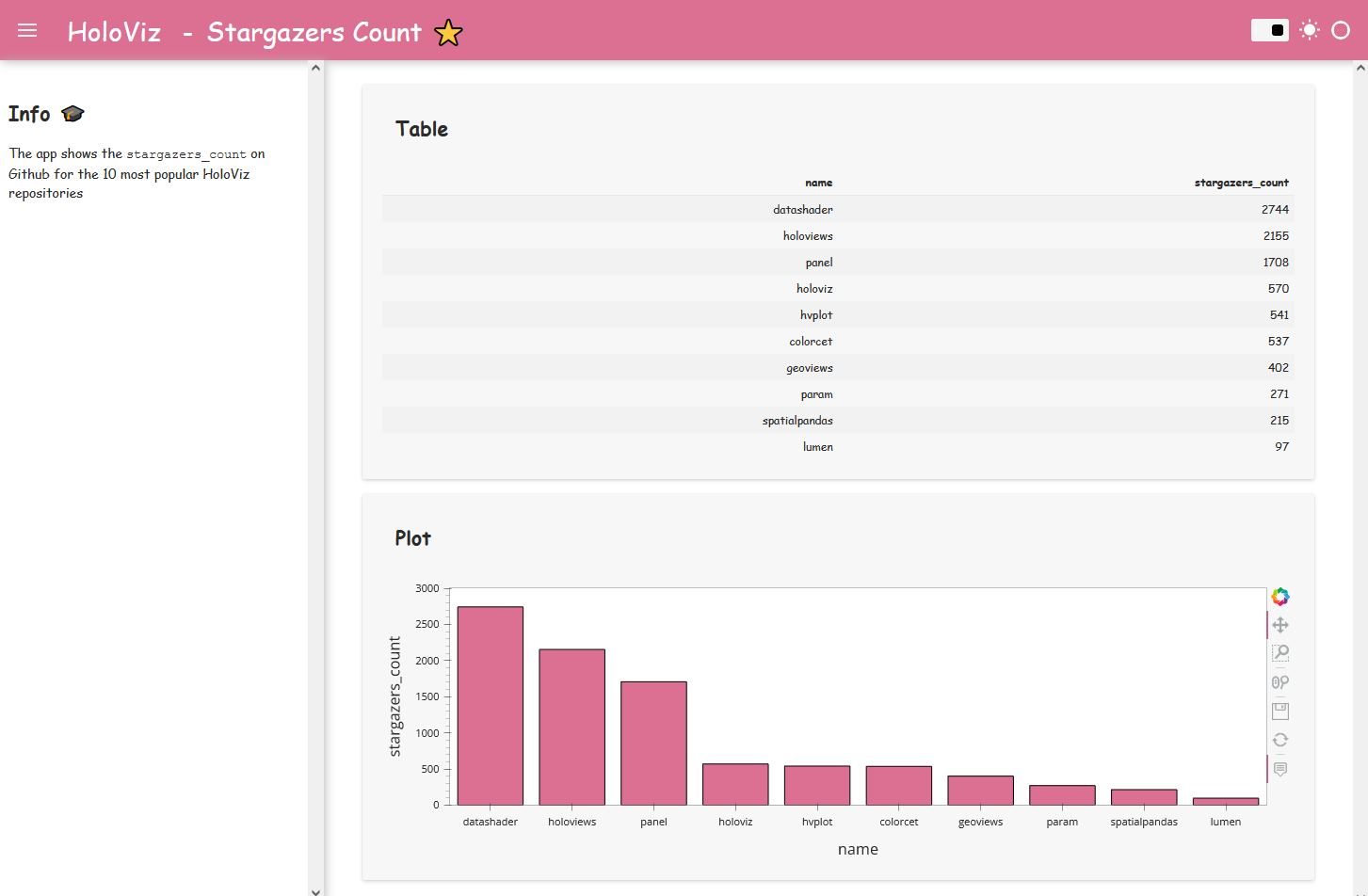Sort by the name column header

(x=818, y=183)
